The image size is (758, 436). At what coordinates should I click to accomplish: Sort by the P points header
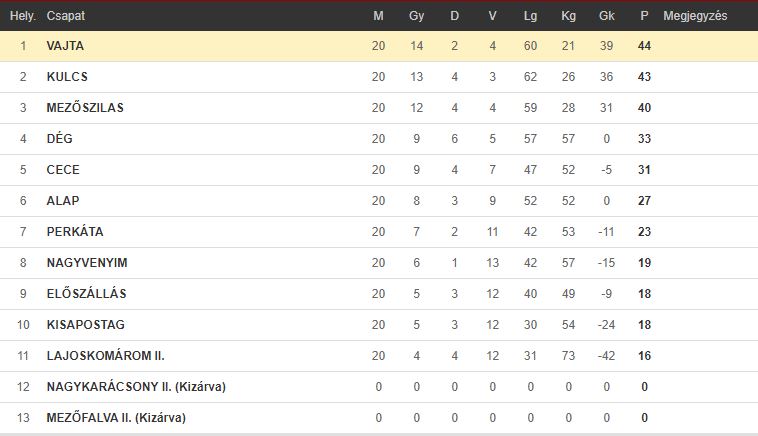tap(644, 16)
